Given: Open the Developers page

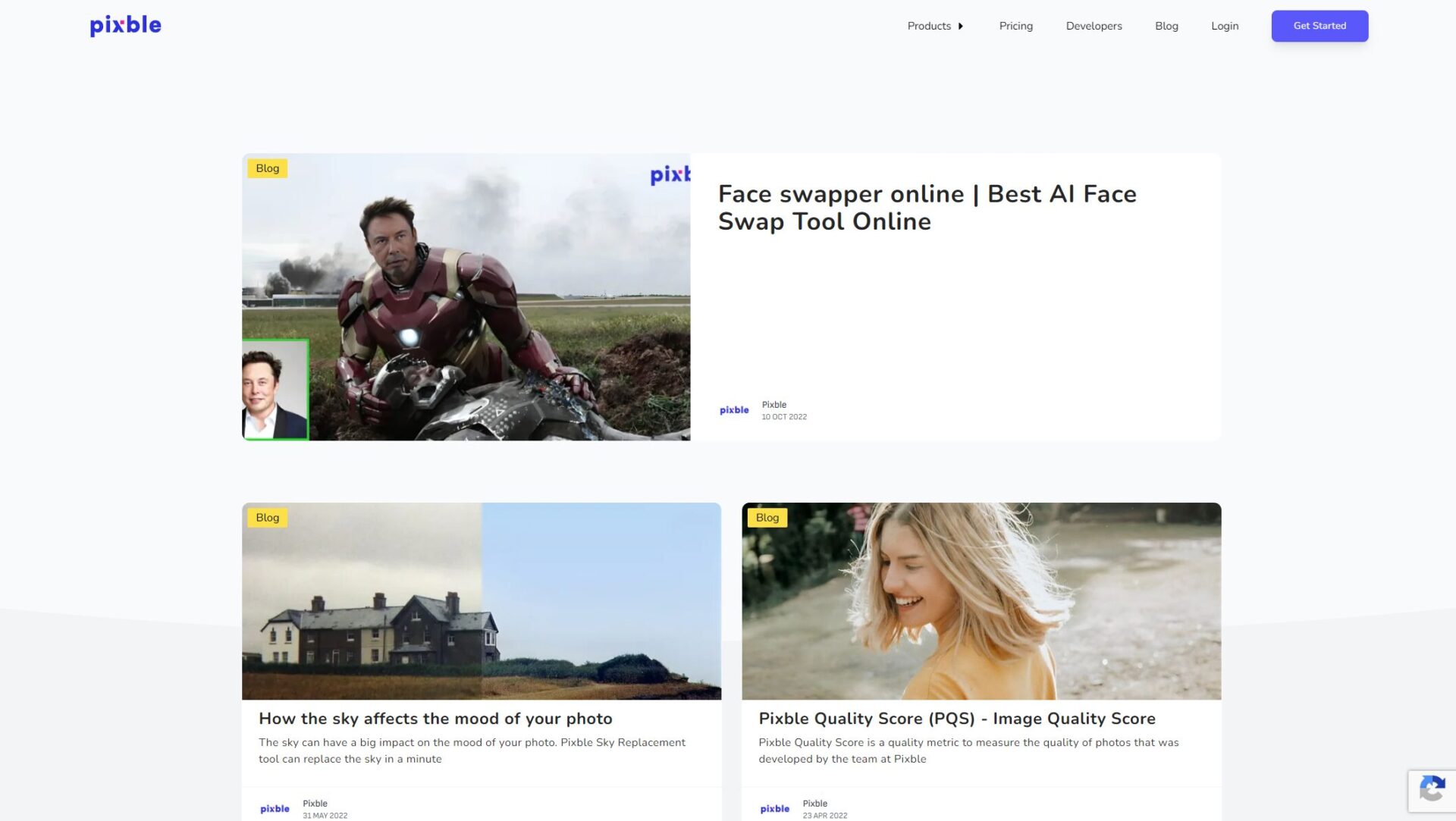Looking at the screenshot, I should point(1094,26).
